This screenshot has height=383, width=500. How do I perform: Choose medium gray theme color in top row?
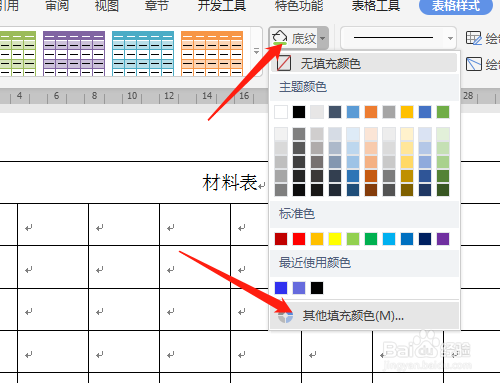click(389, 112)
